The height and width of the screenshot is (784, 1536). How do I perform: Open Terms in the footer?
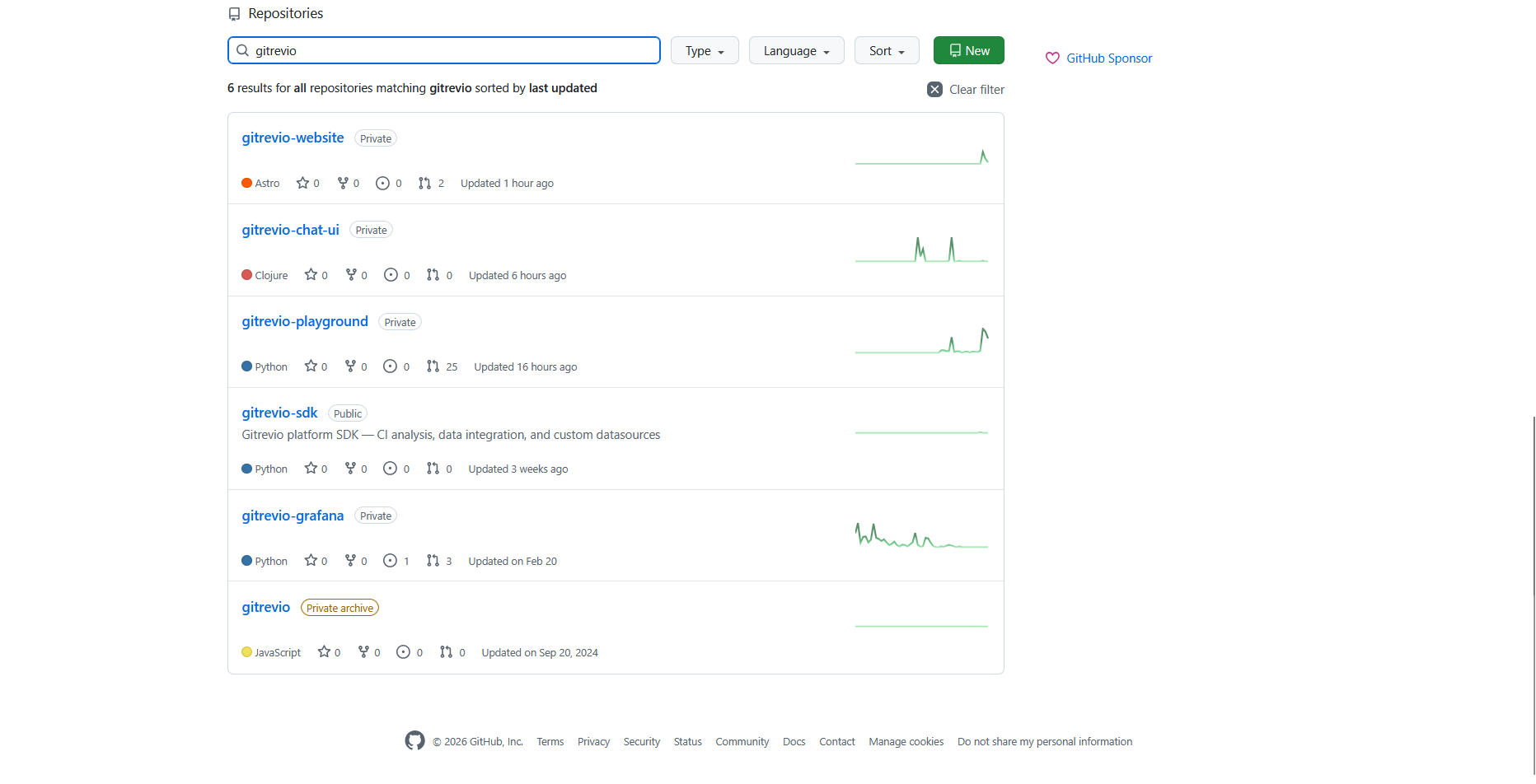[x=550, y=741]
